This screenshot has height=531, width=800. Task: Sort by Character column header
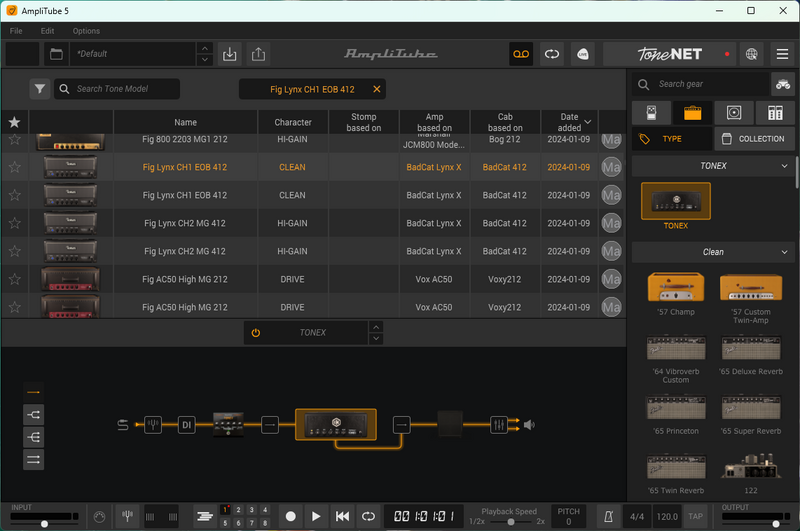pos(293,122)
